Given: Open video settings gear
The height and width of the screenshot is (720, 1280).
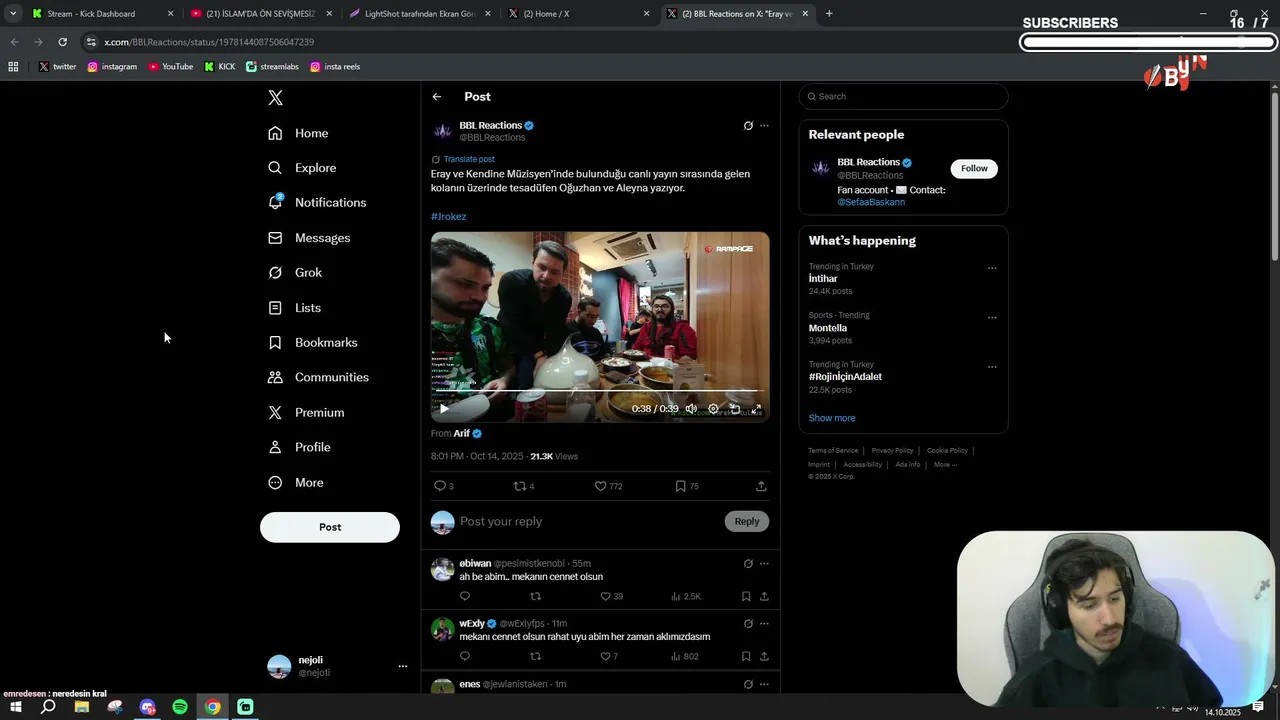Looking at the screenshot, I should point(713,408).
